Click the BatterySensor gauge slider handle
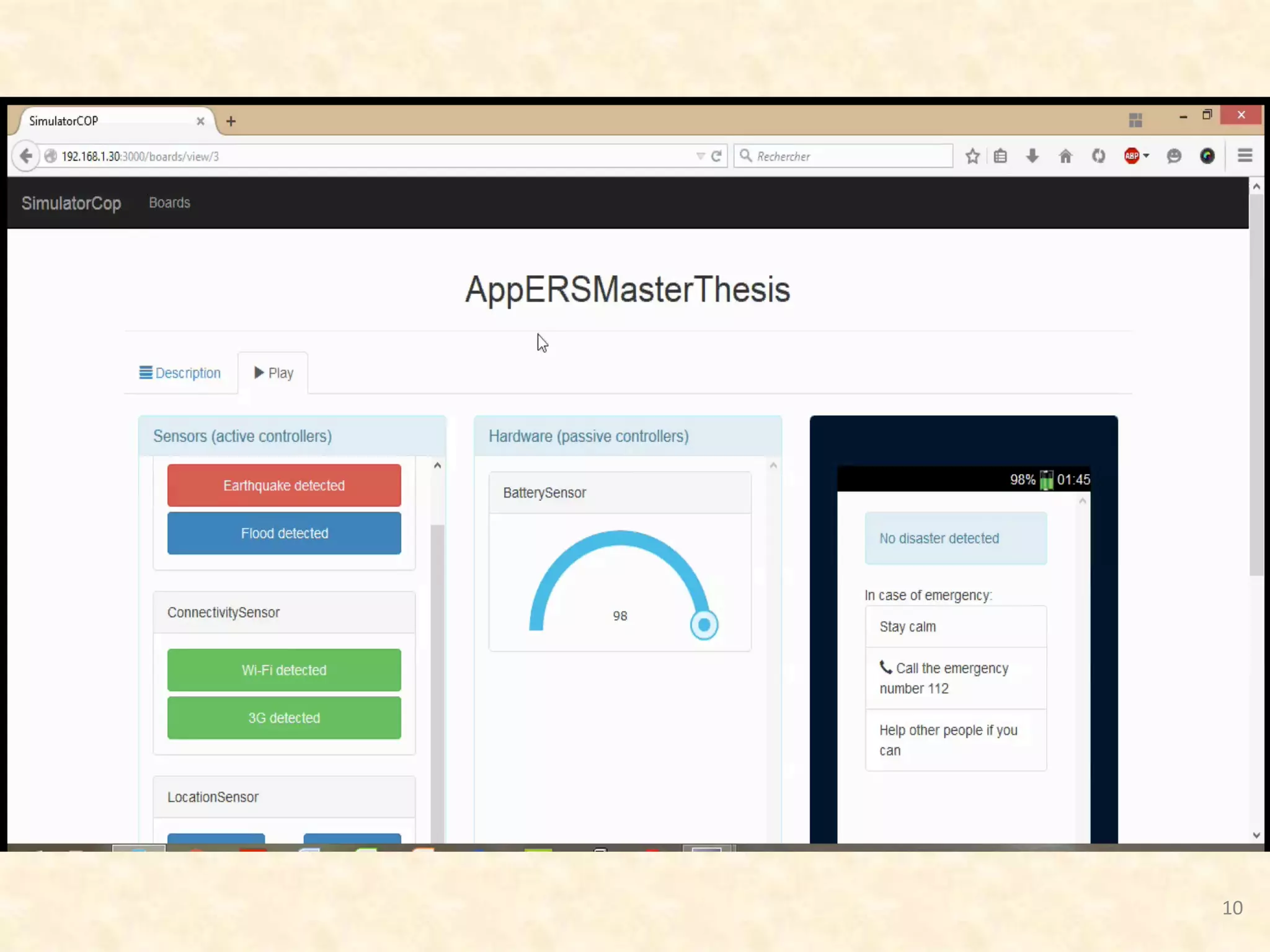Image resolution: width=1270 pixels, height=952 pixels. pyautogui.click(x=704, y=625)
